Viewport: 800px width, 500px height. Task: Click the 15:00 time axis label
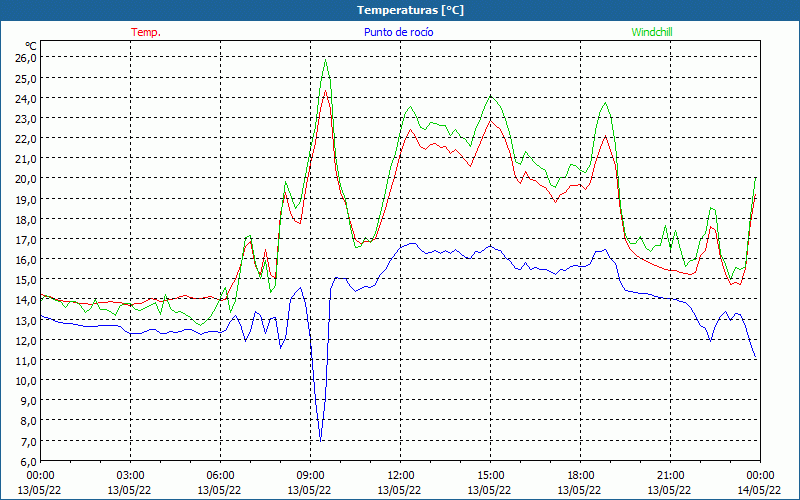pyautogui.click(x=490, y=476)
